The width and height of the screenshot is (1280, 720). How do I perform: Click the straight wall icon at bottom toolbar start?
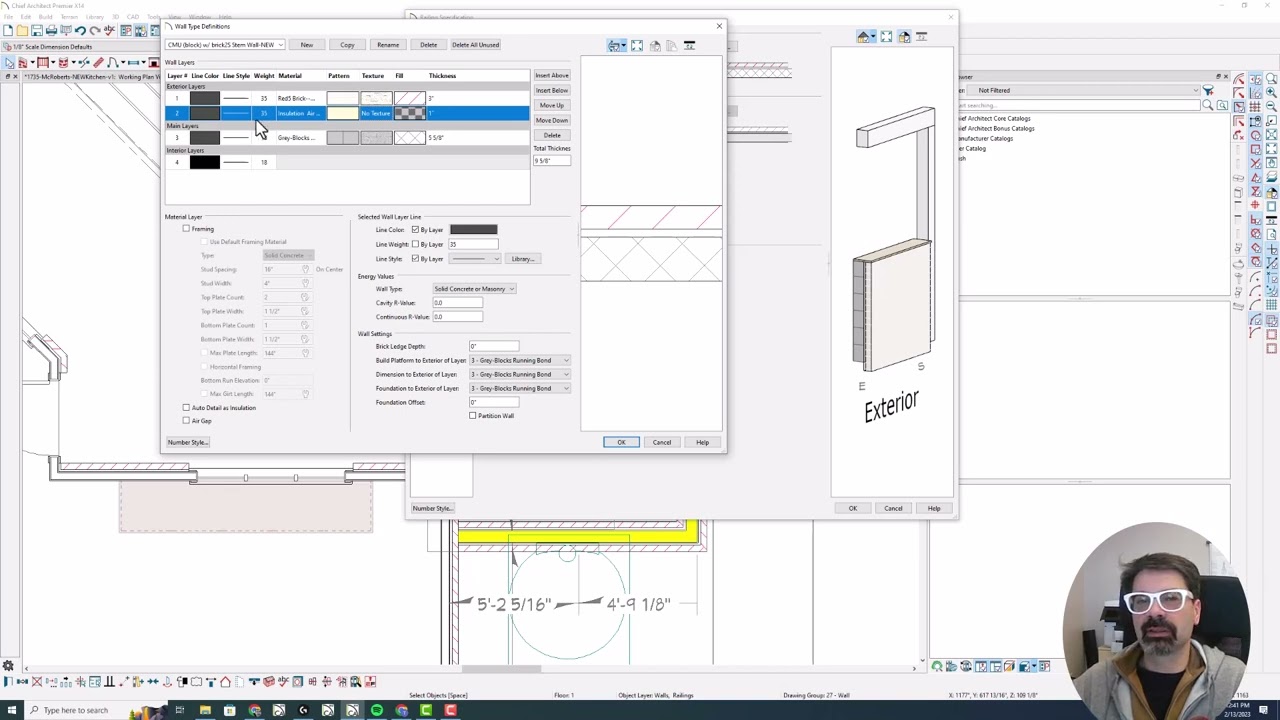[x=8, y=682]
